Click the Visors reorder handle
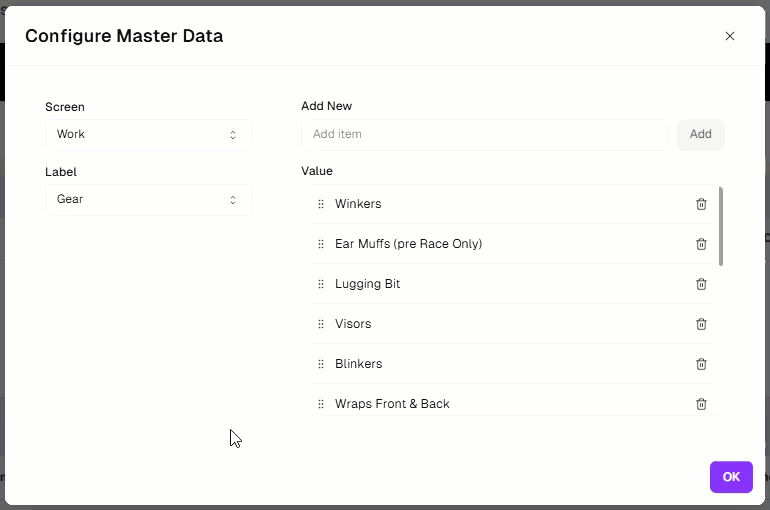Screen dimensions: 770x510 click(321, 324)
